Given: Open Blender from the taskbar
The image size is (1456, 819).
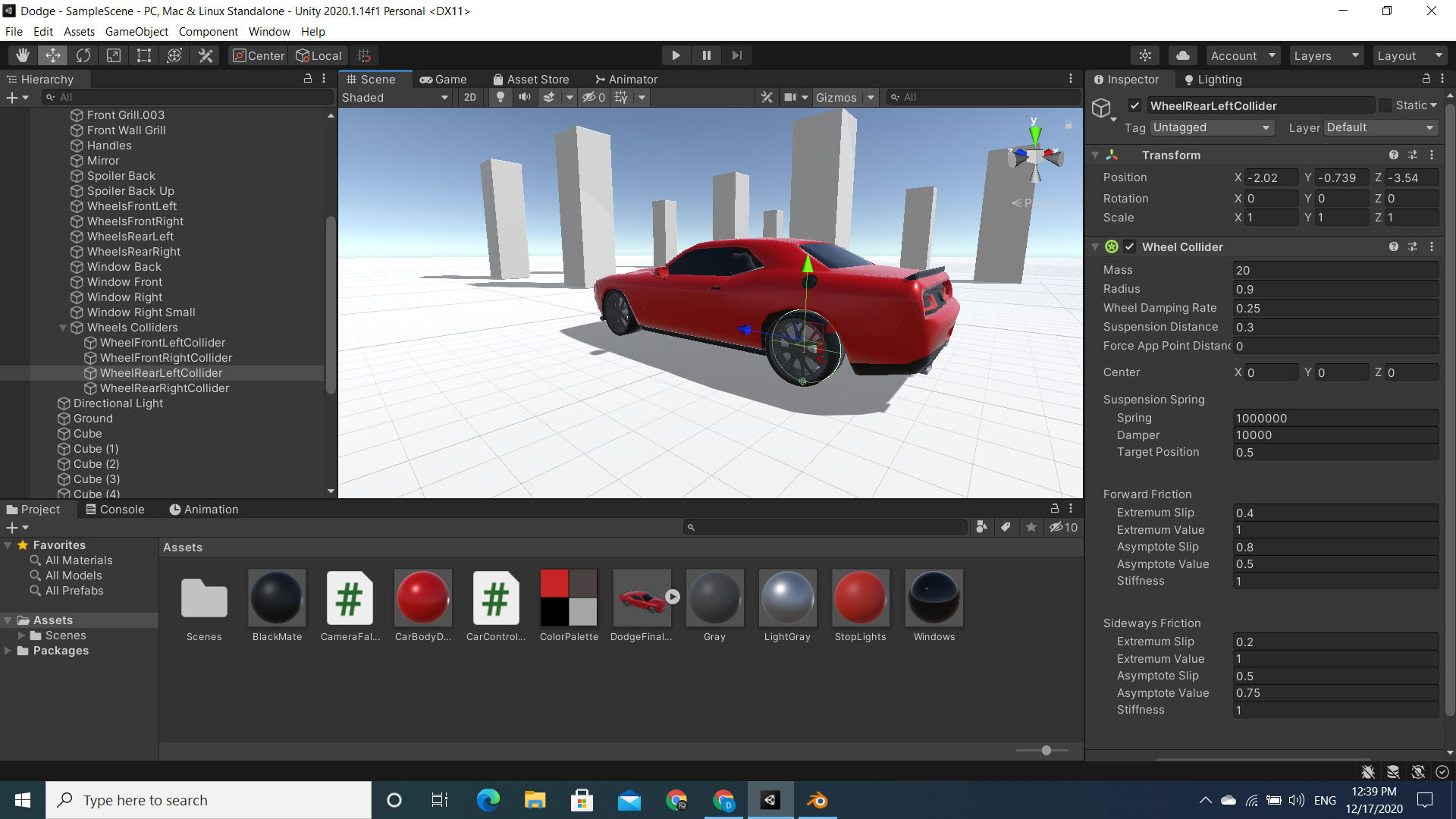Looking at the screenshot, I should click(817, 800).
